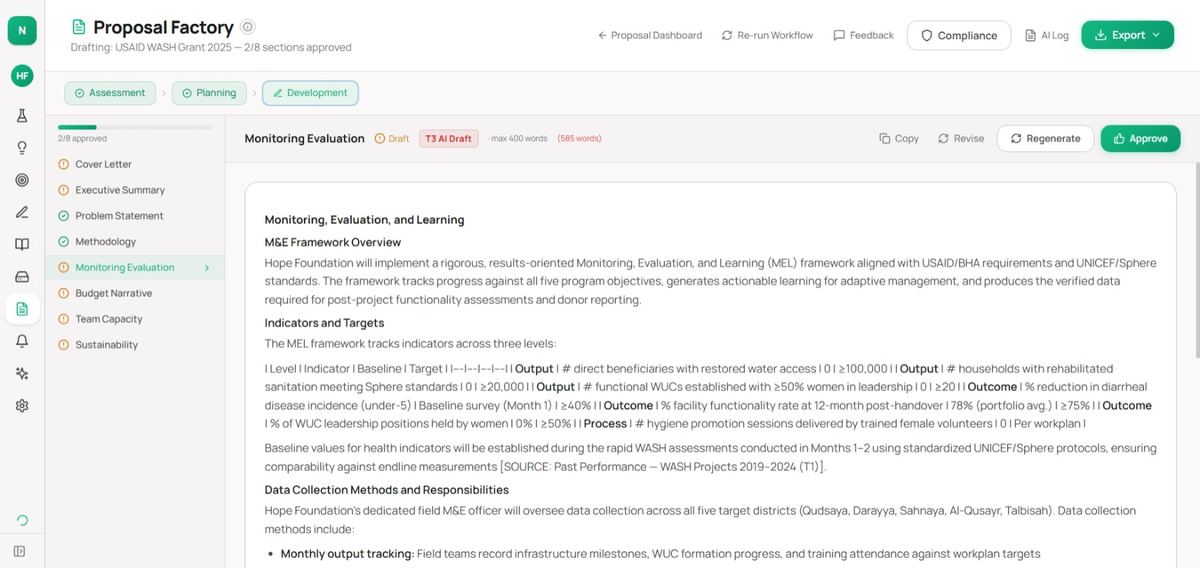
Task: Open the bell notifications icon
Action: (x=22, y=341)
